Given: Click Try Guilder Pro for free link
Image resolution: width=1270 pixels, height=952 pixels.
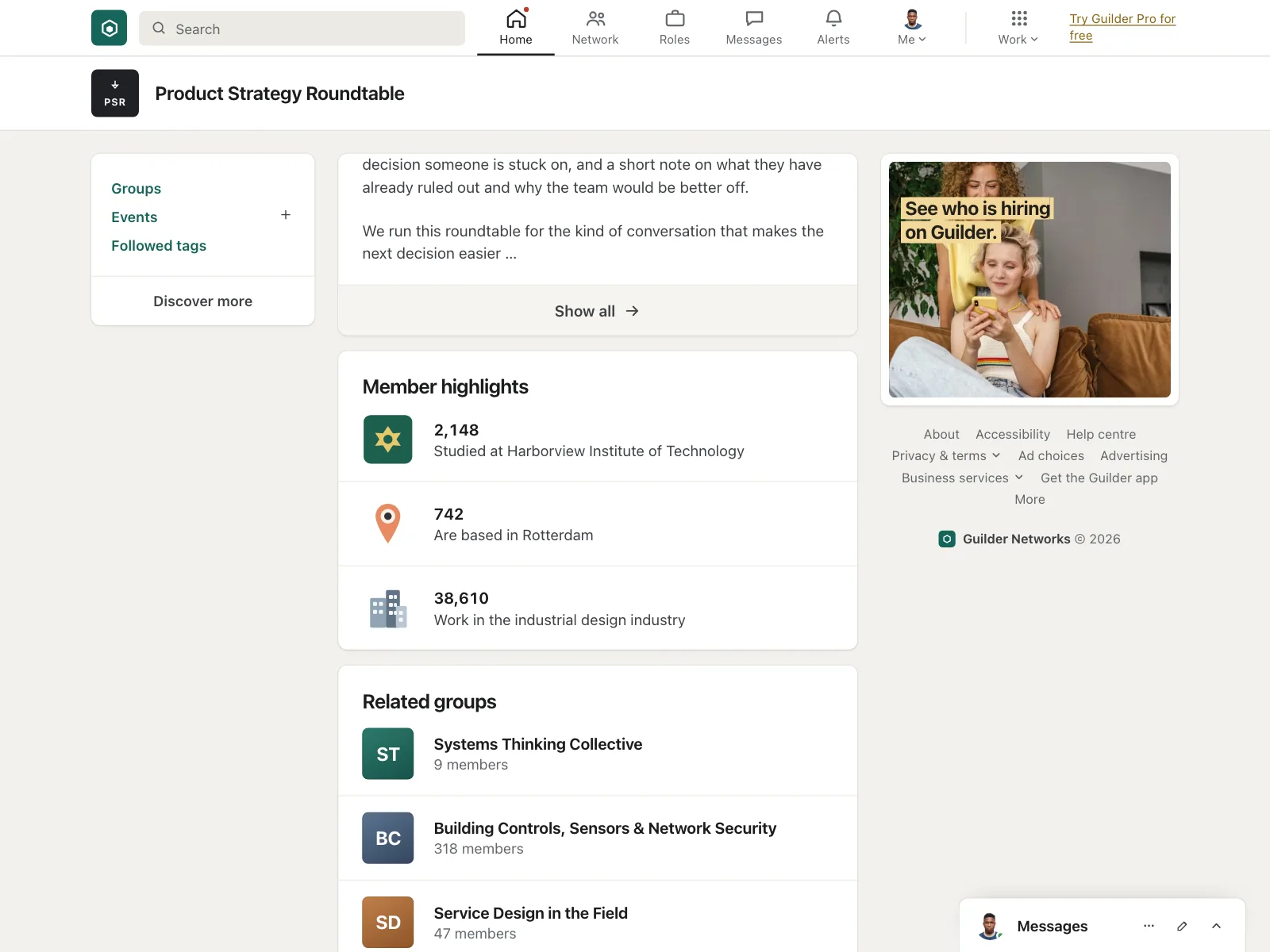Looking at the screenshot, I should 1122,27.
